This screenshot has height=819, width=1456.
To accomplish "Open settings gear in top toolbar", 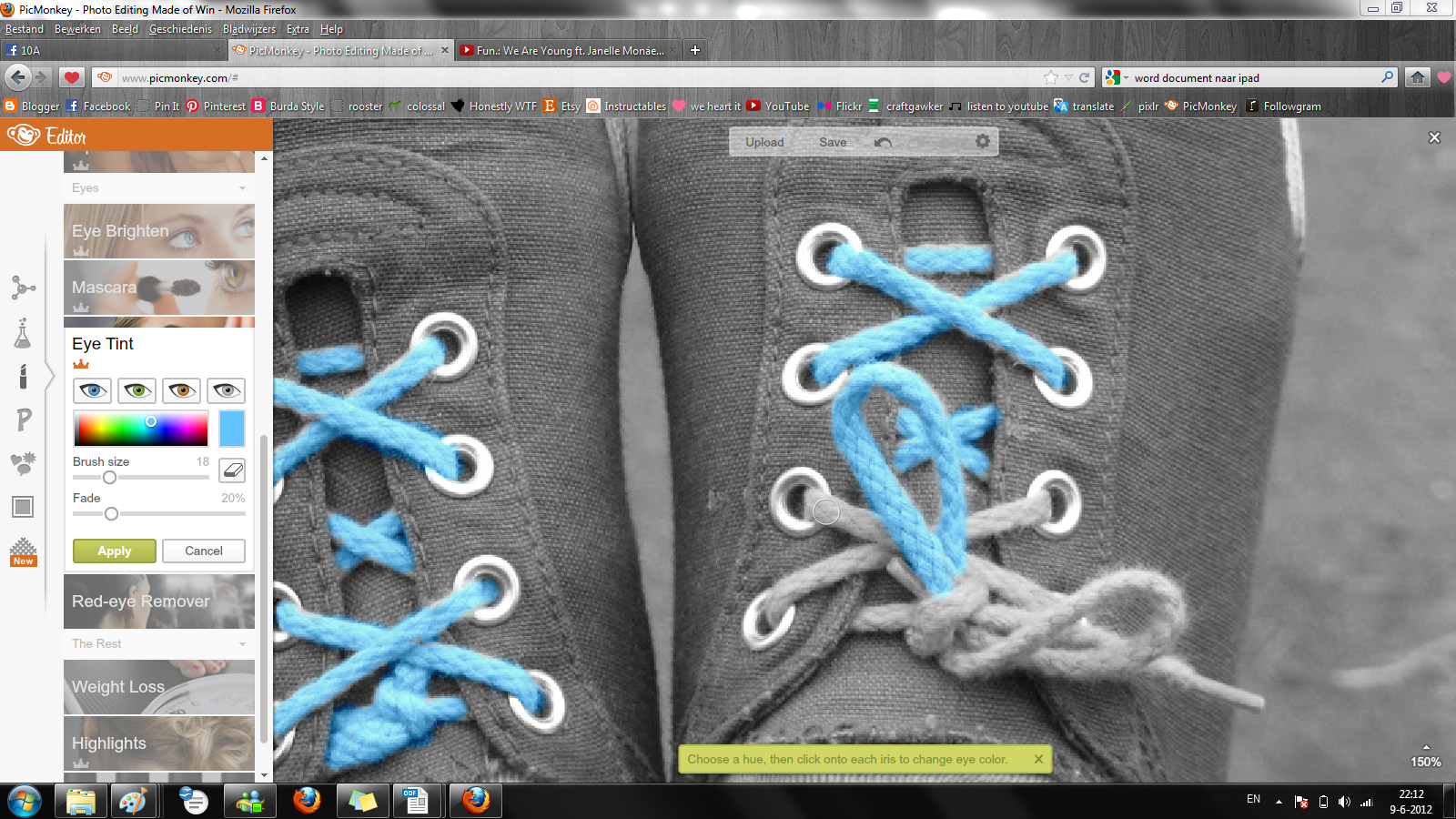I will tap(983, 141).
